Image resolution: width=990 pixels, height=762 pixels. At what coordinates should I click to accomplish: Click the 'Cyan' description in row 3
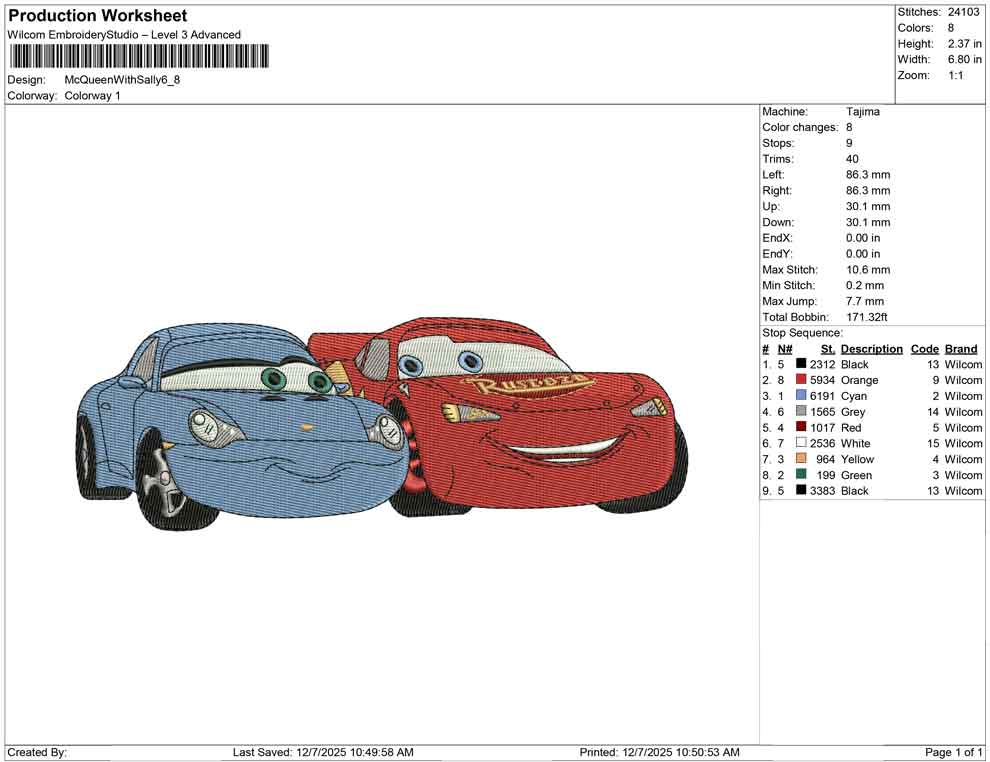(854, 396)
